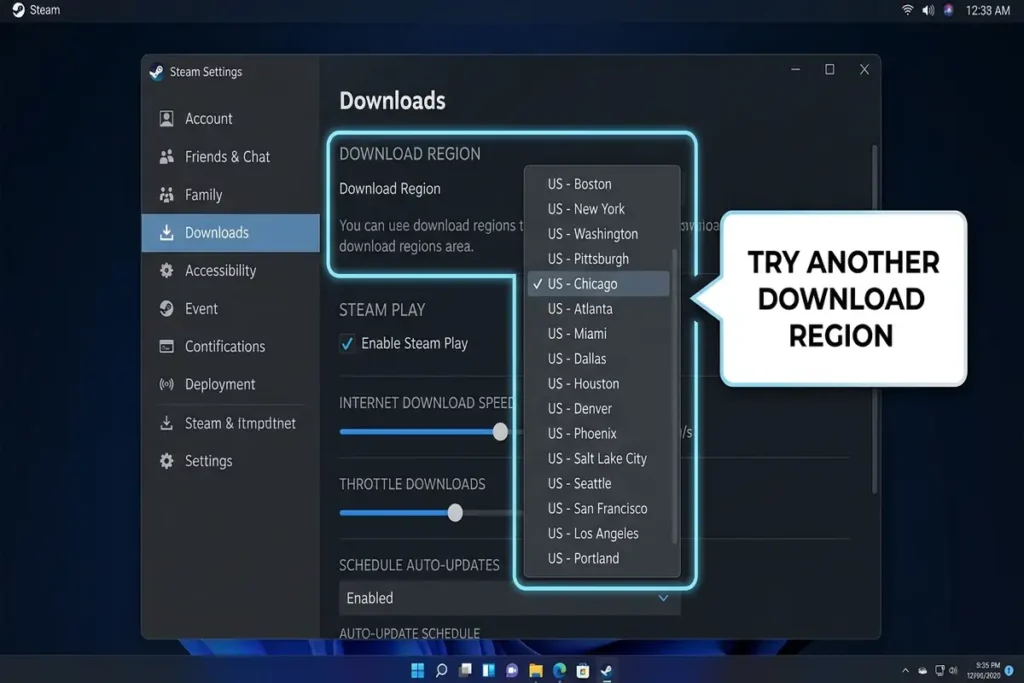
Task: Open taskbar Search magnifier
Action: tap(441, 671)
